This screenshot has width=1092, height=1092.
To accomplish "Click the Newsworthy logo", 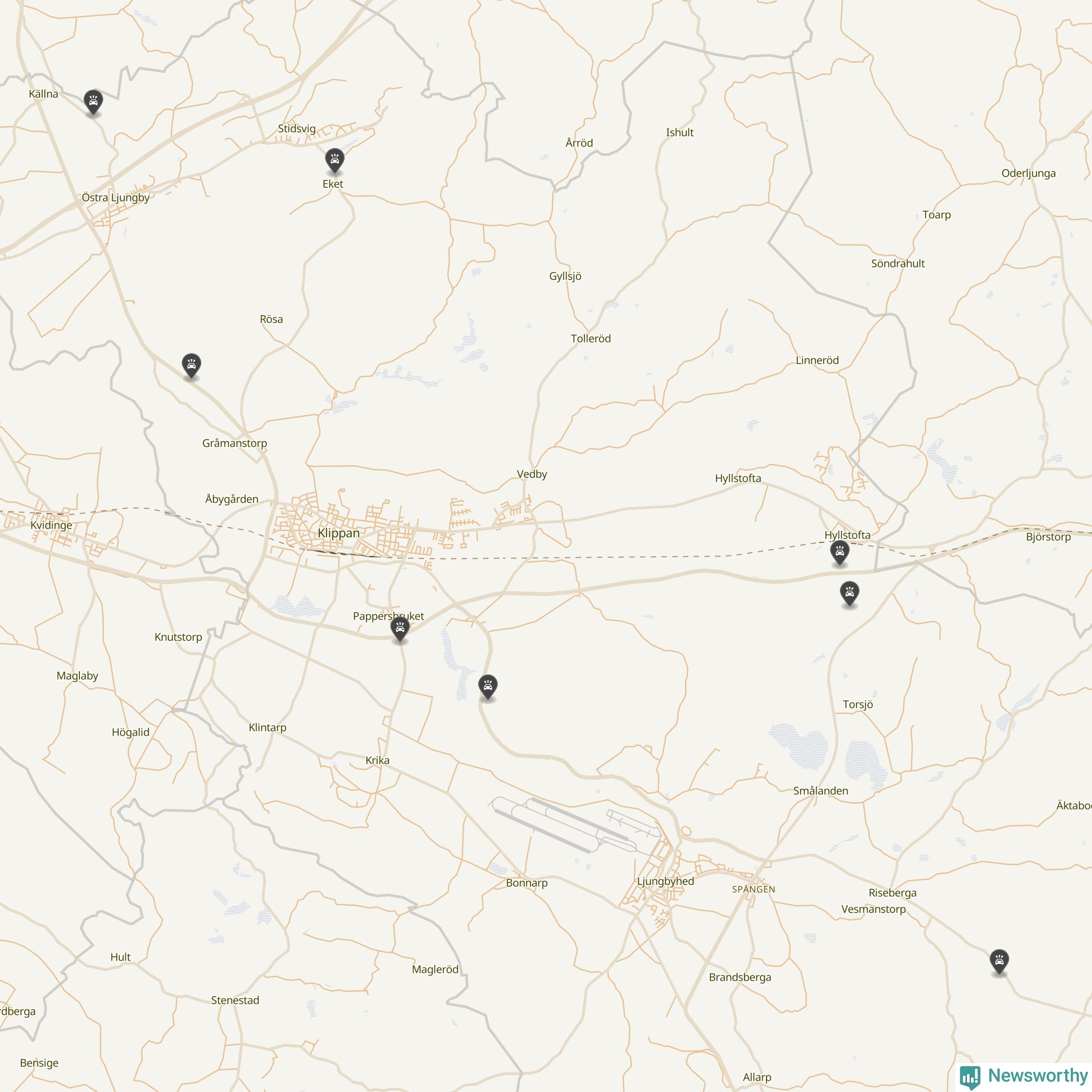I will coord(1024,1076).
